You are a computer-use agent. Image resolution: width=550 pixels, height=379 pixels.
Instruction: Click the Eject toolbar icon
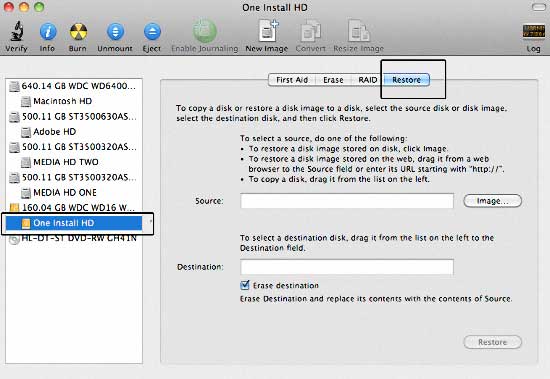[x=152, y=32]
